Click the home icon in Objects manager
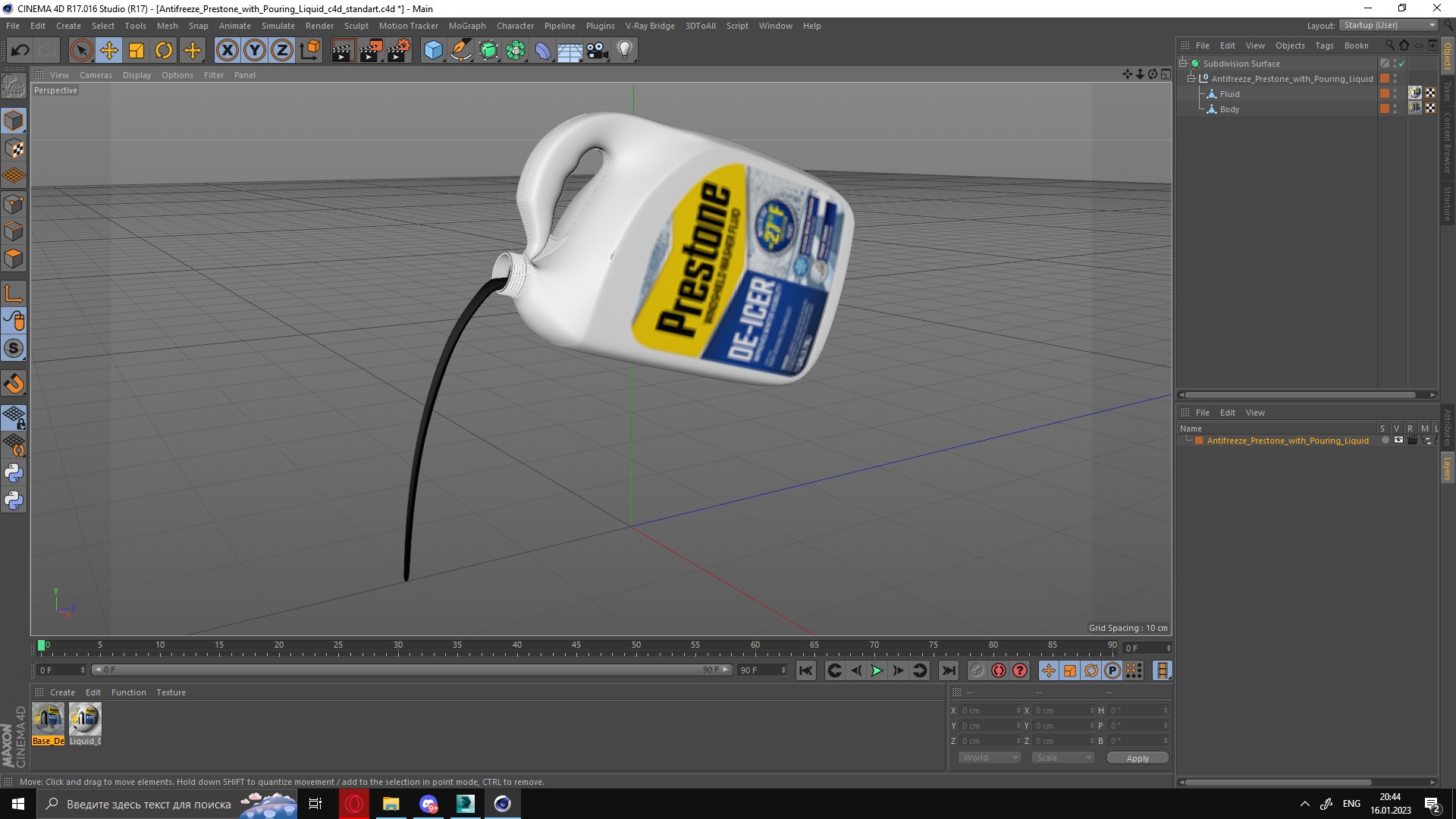 coord(1404,45)
